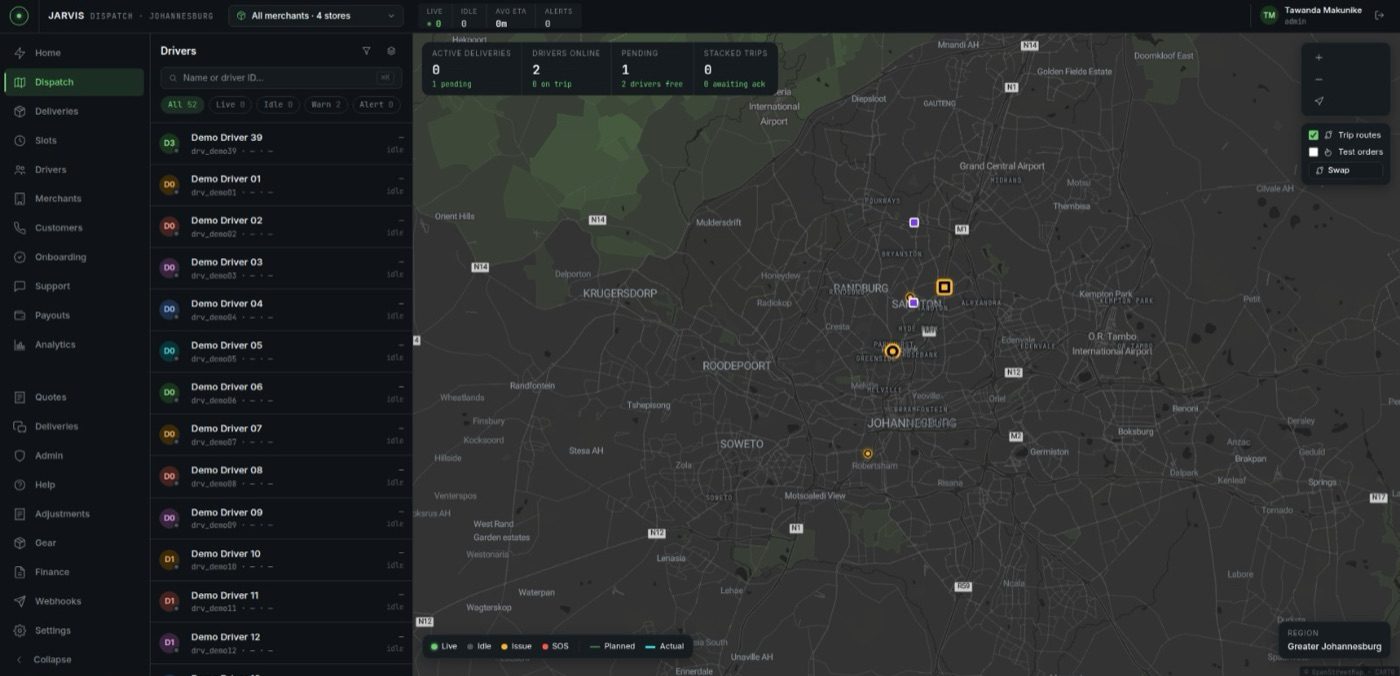Open the Help menu item
The image size is (1400, 676).
pos(74,484)
